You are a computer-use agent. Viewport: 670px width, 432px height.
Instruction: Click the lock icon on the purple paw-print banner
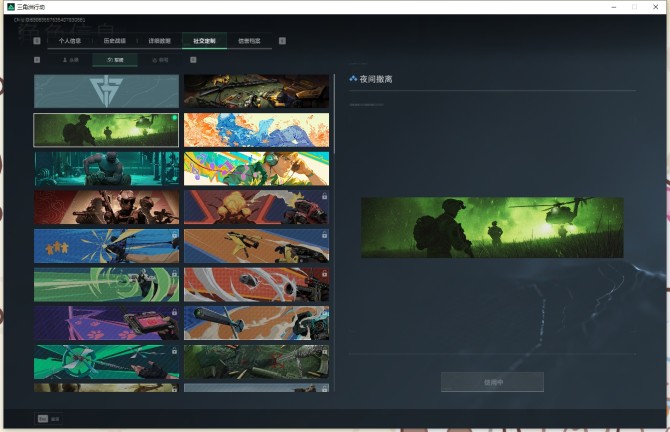point(174,312)
